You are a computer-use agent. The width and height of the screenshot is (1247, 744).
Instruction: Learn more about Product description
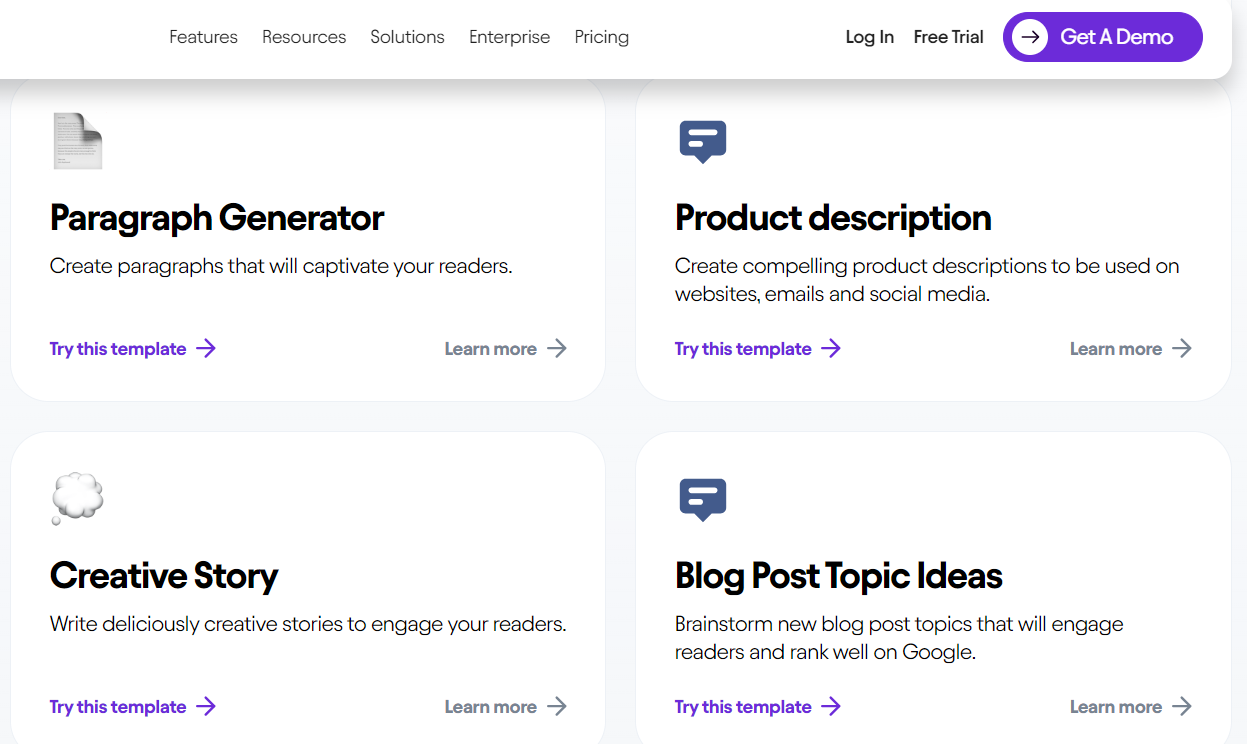click(x=1115, y=349)
